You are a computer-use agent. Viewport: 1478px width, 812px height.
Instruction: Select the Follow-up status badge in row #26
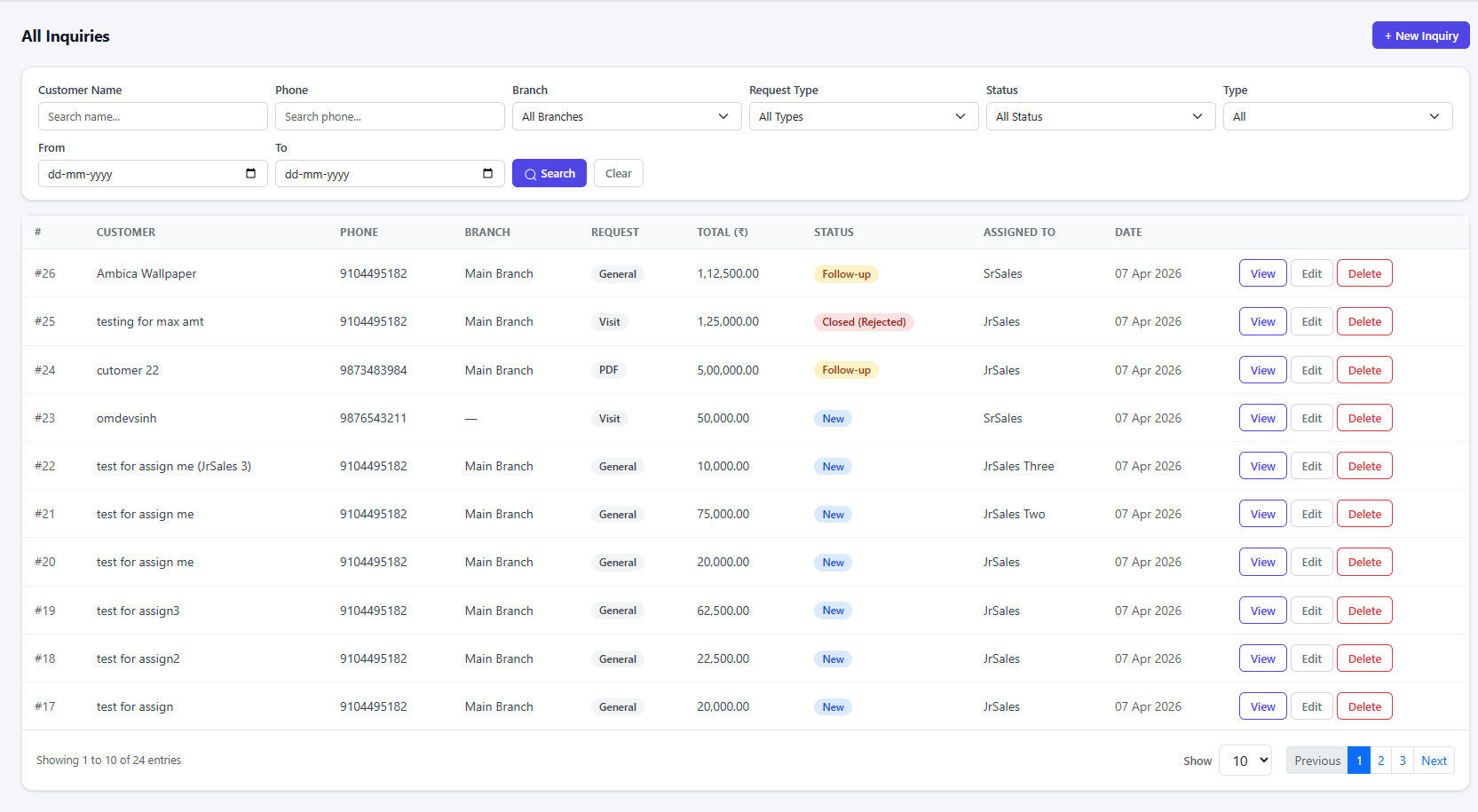pyautogui.click(x=846, y=274)
